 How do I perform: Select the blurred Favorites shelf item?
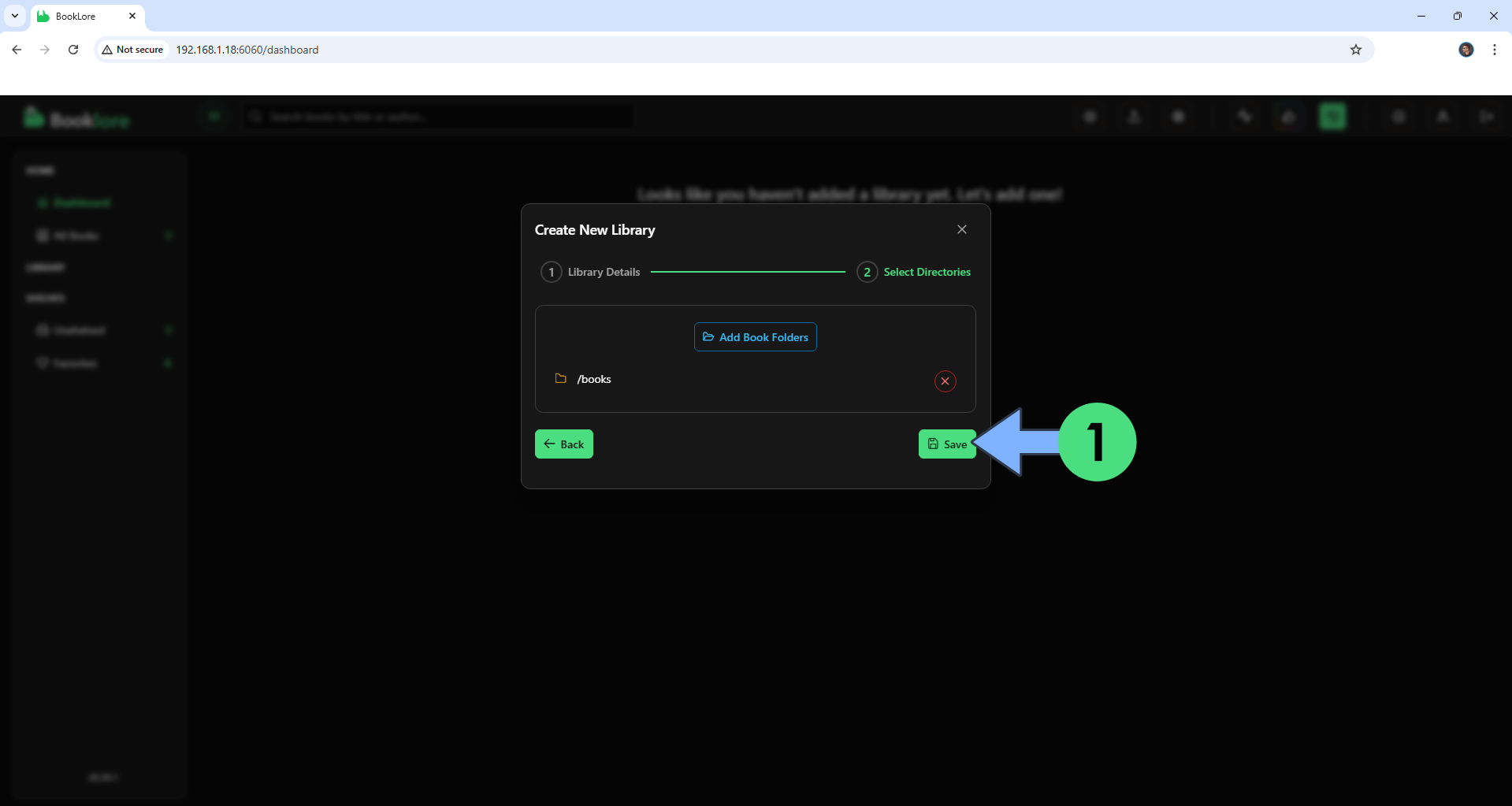click(x=98, y=363)
